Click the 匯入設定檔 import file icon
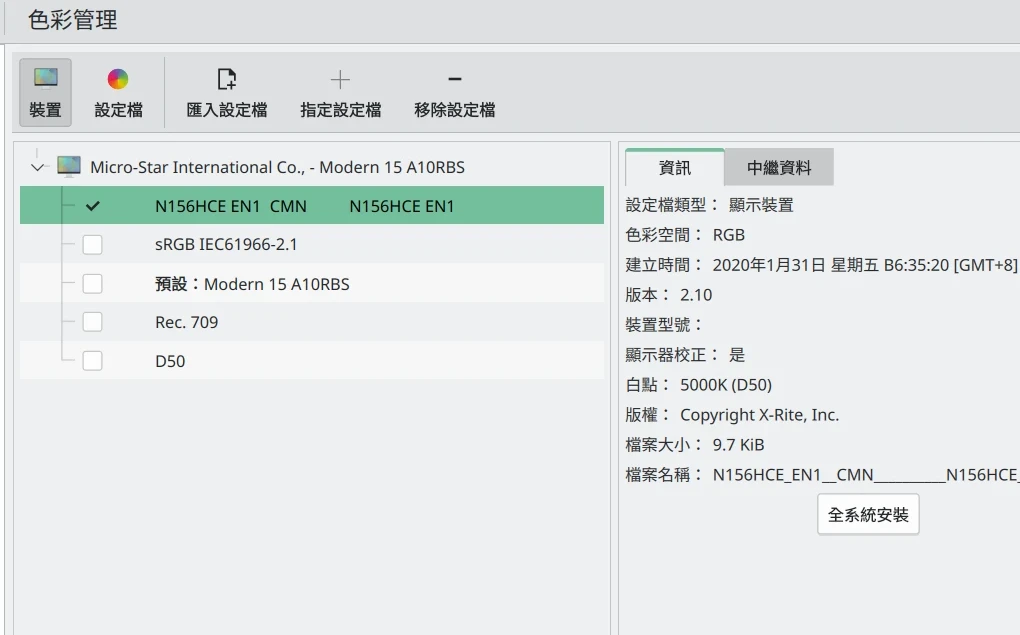 point(226,79)
